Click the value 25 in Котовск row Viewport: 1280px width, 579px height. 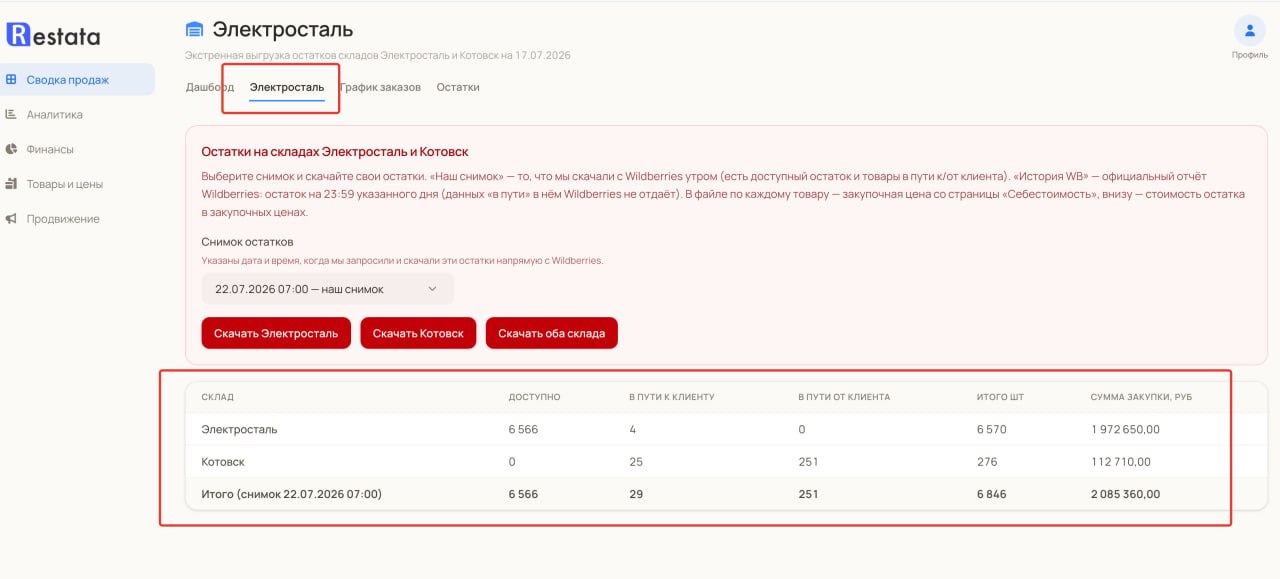(x=636, y=462)
